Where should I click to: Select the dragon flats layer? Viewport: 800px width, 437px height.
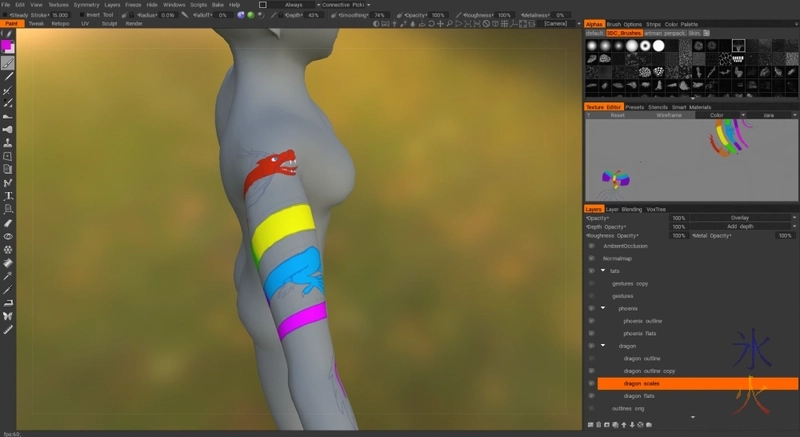[639, 396]
